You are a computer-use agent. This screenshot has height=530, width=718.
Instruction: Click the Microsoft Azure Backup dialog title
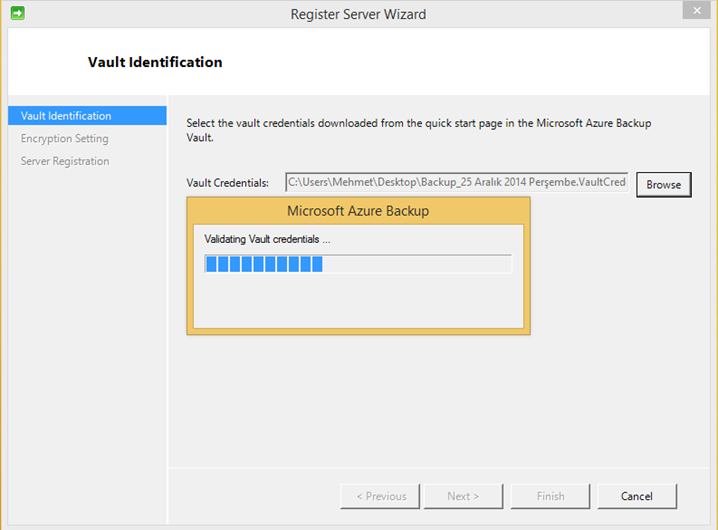[358, 211]
